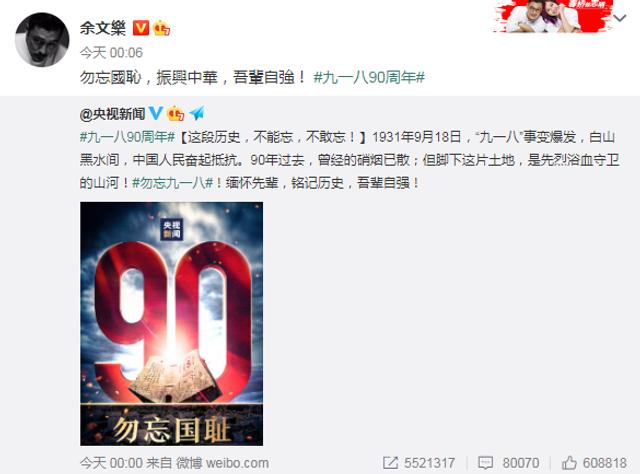Image resolution: width=640 pixels, height=474 pixels.
Task: Click the repost icon with 5521317
Action: coord(419,463)
